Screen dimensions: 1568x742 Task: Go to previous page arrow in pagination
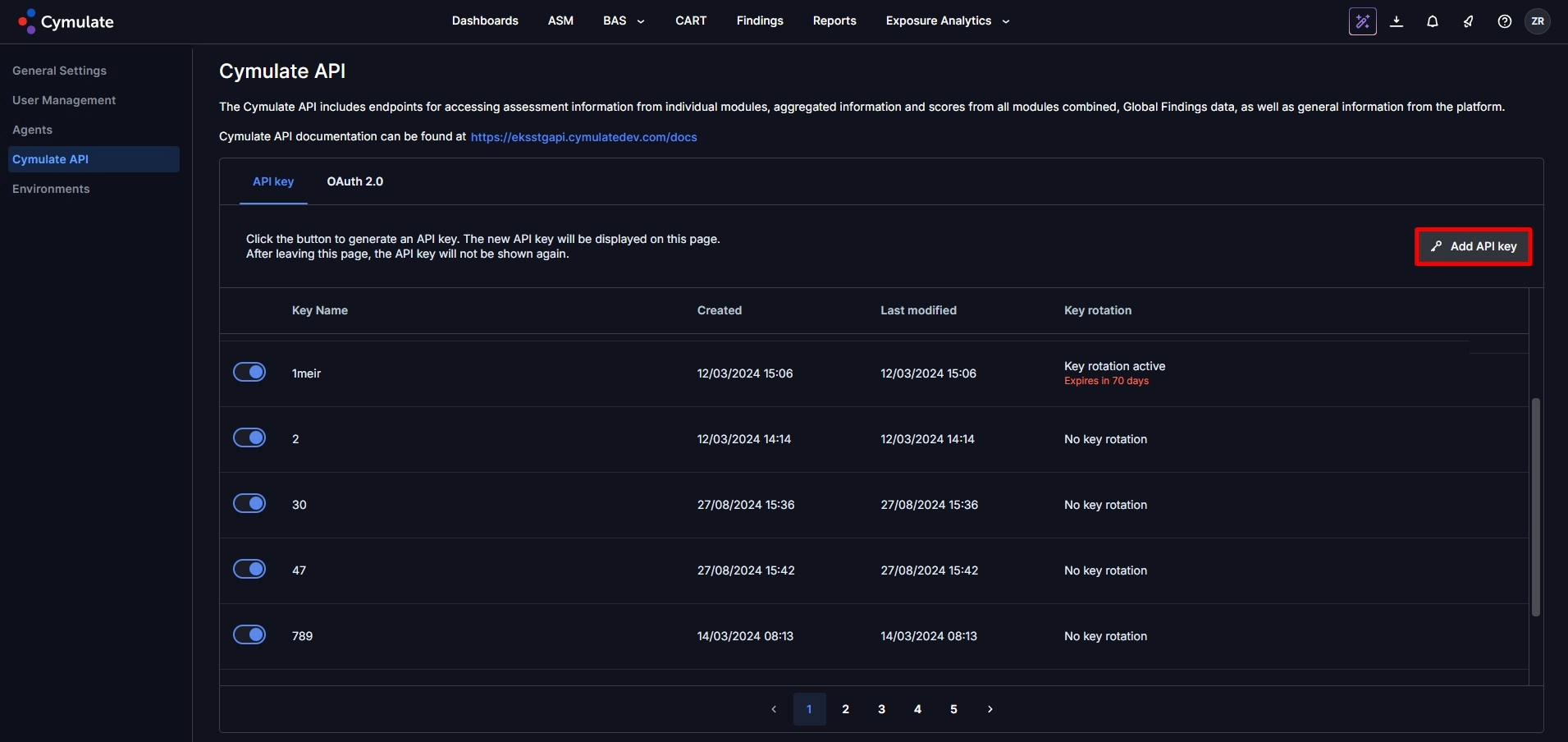(774, 709)
